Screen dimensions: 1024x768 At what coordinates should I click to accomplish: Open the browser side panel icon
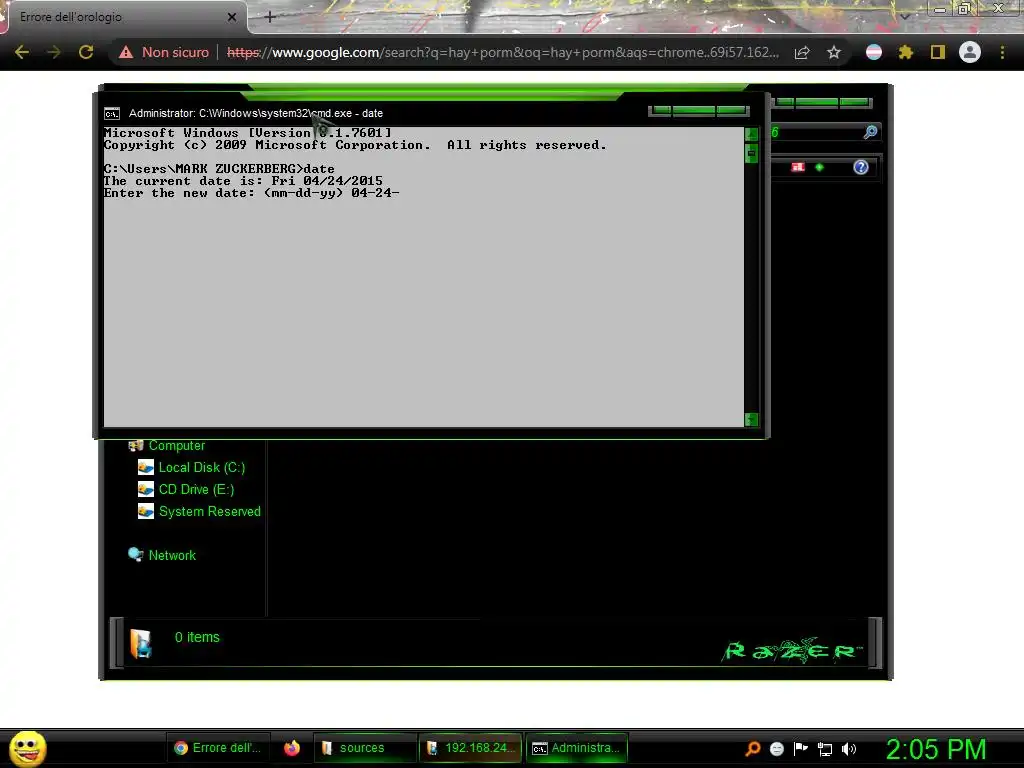pos(938,52)
